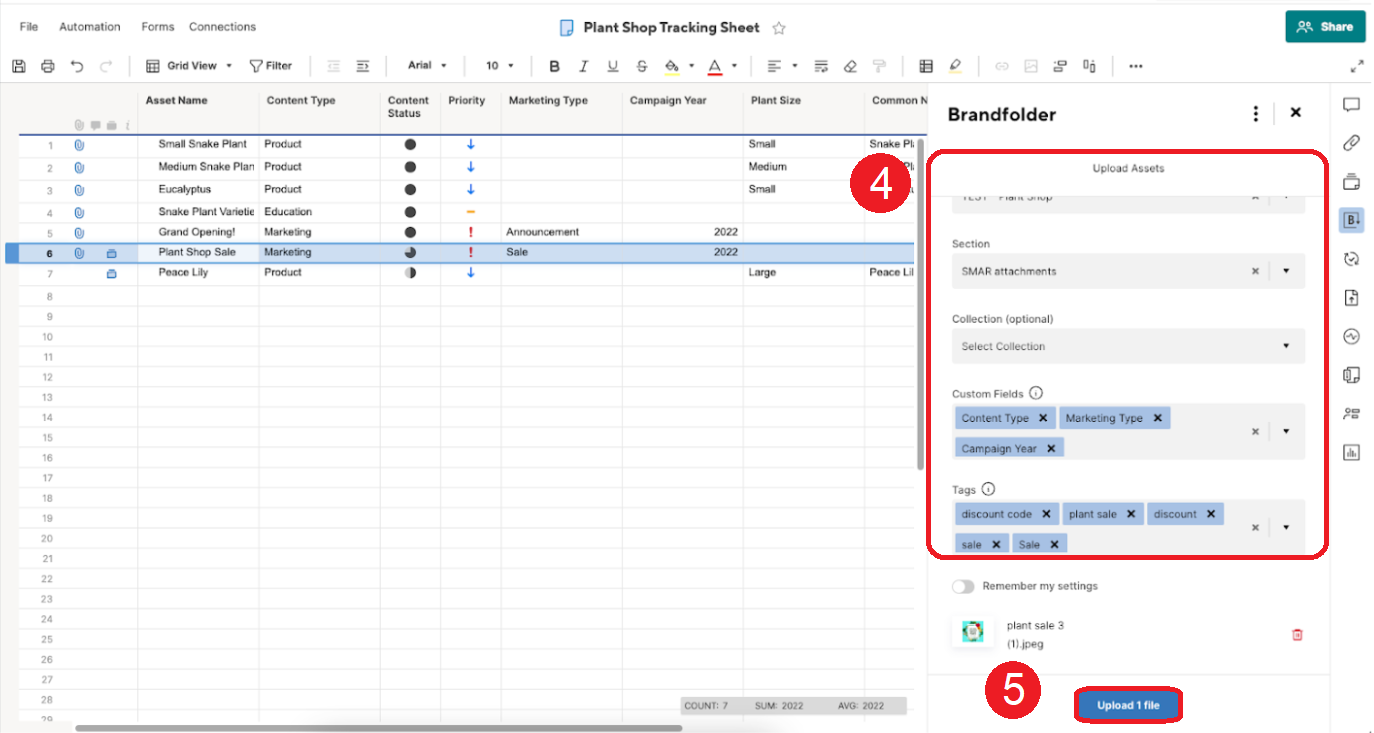Click the Share button

pyautogui.click(x=1325, y=27)
